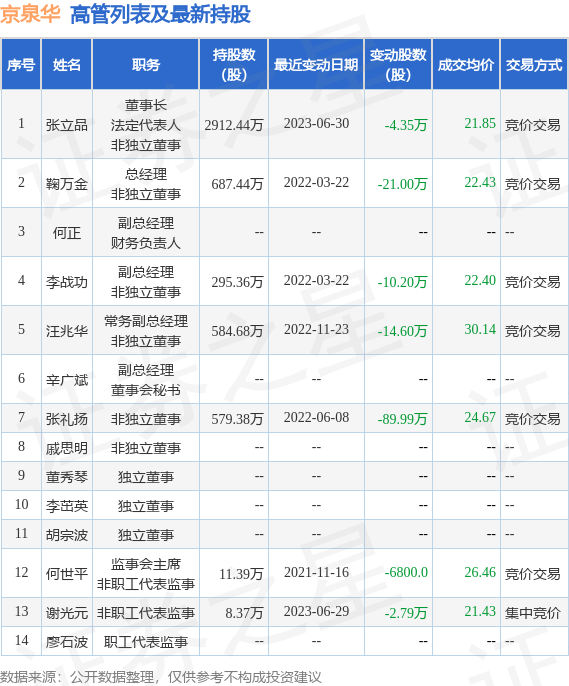The image size is (569, 686).
Task: Click the name 廖石波
Action: pos(66,642)
